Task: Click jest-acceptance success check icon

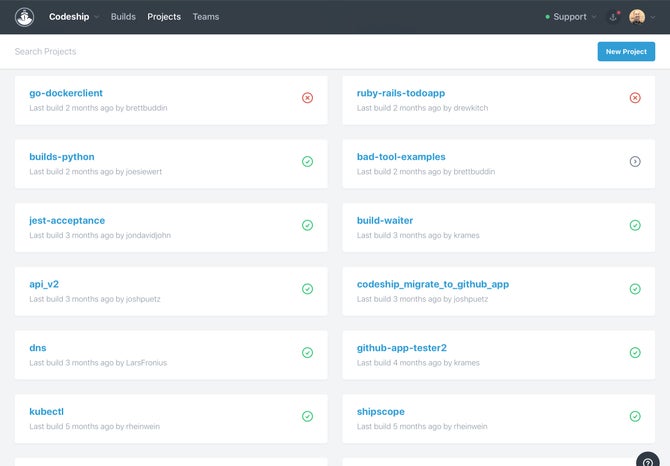Action: [x=307, y=225]
